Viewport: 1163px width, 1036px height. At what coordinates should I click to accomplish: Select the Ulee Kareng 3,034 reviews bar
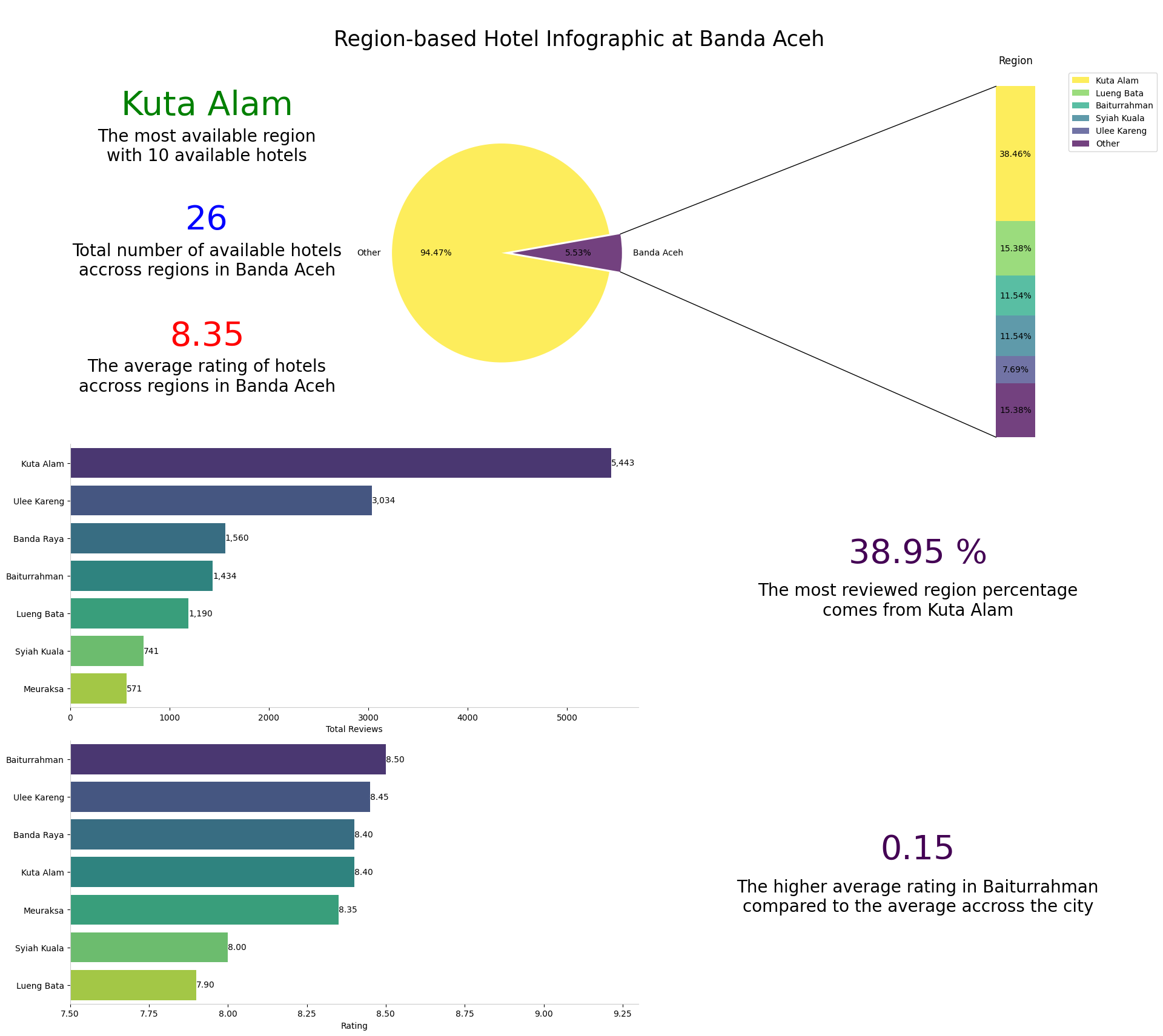pyautogui.click(x=221, y=501)
